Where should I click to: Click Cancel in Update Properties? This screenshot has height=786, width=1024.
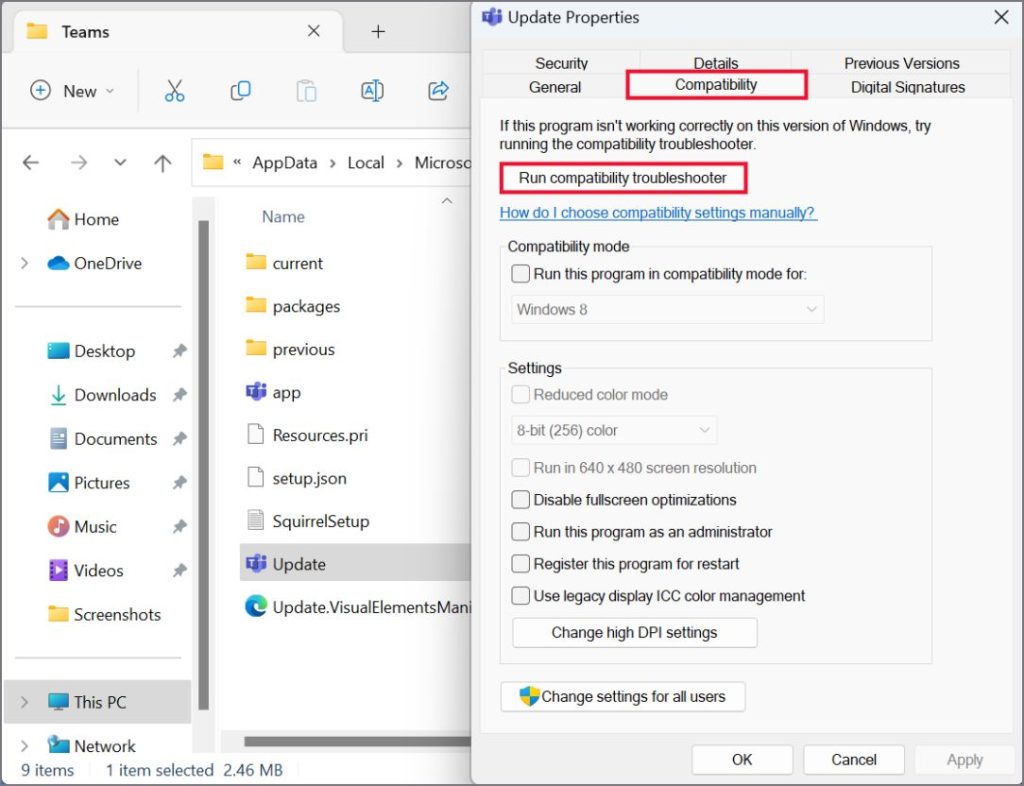(x=854, y=759)
